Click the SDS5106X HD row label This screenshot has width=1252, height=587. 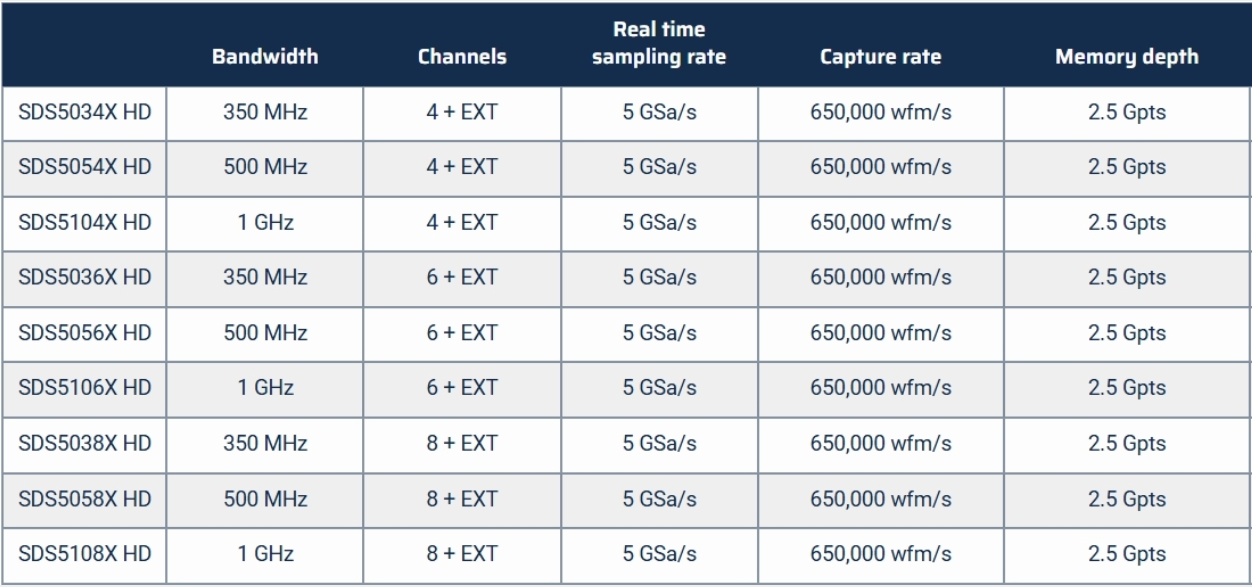[85, 387]
